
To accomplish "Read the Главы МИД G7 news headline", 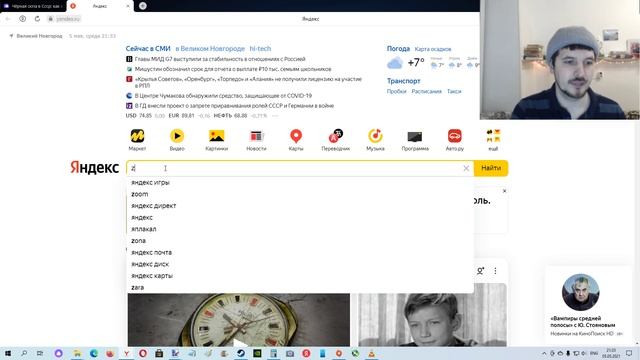I will coord(220,59).
